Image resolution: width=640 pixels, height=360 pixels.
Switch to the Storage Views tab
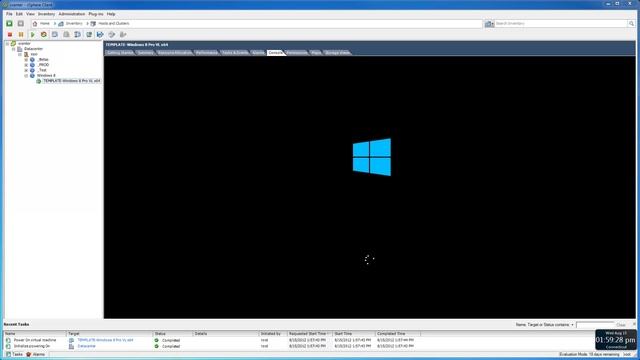tap(338, 53)
